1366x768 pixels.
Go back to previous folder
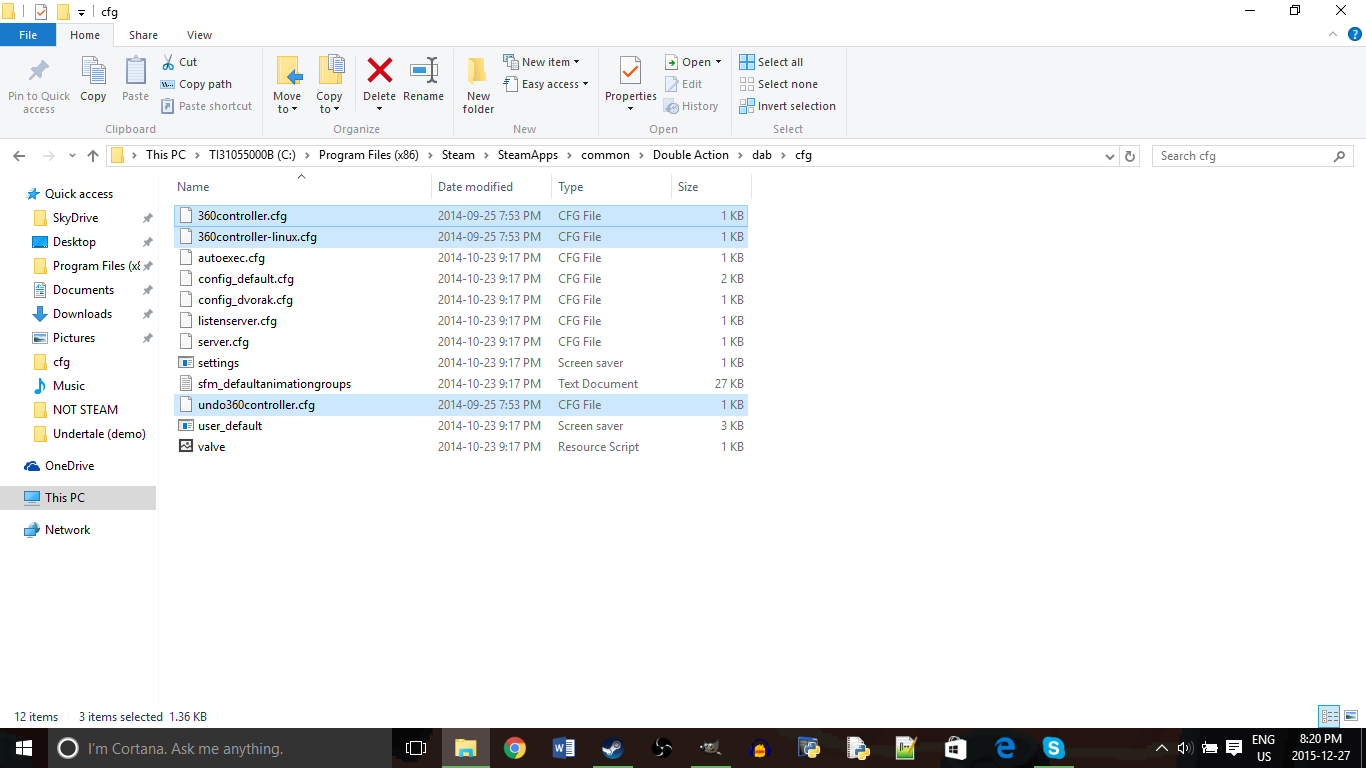19,156
